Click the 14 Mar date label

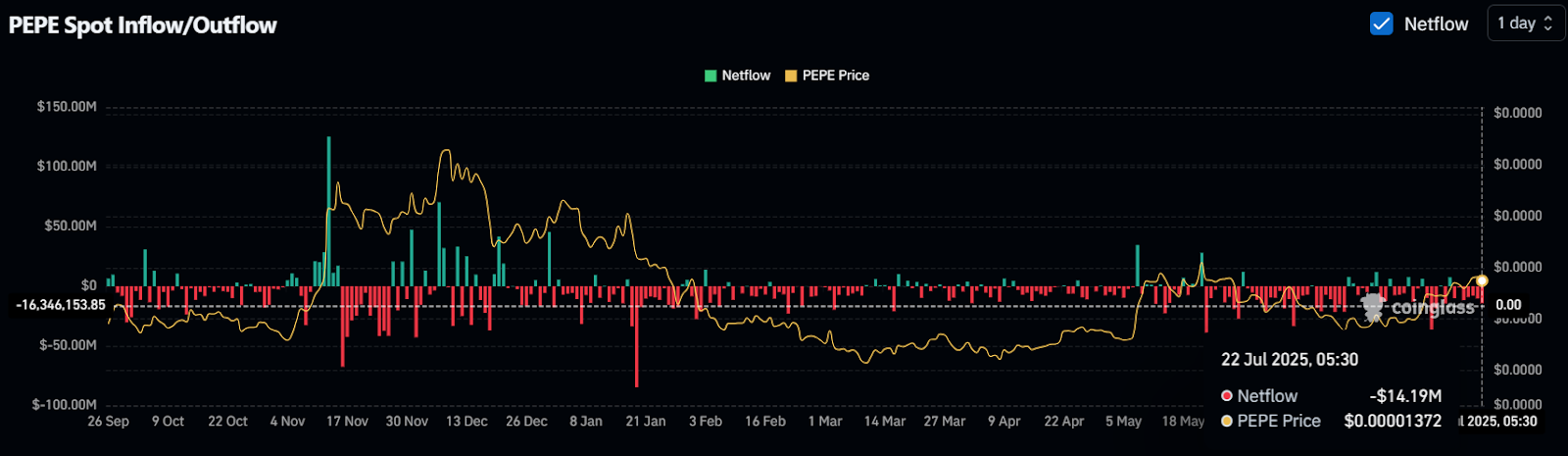pyautogui.click(x=885, y=421)
